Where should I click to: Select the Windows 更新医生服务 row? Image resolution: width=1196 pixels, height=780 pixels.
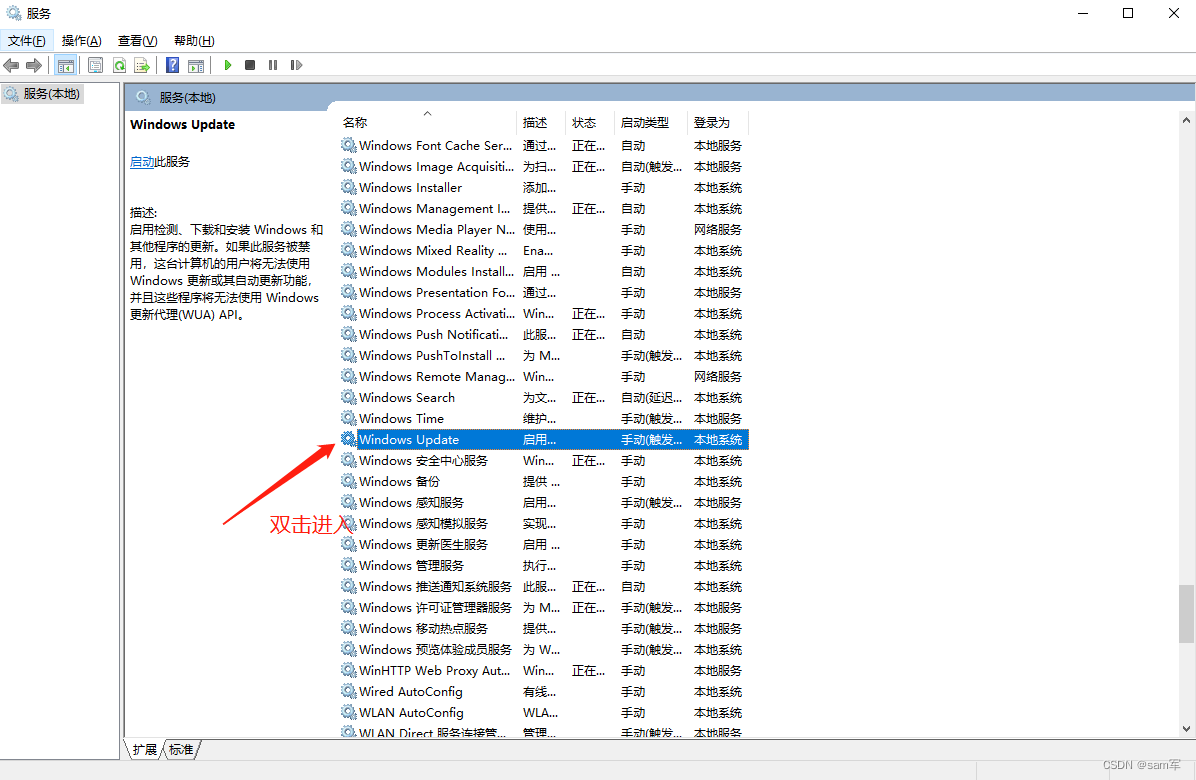coord(544,544)
